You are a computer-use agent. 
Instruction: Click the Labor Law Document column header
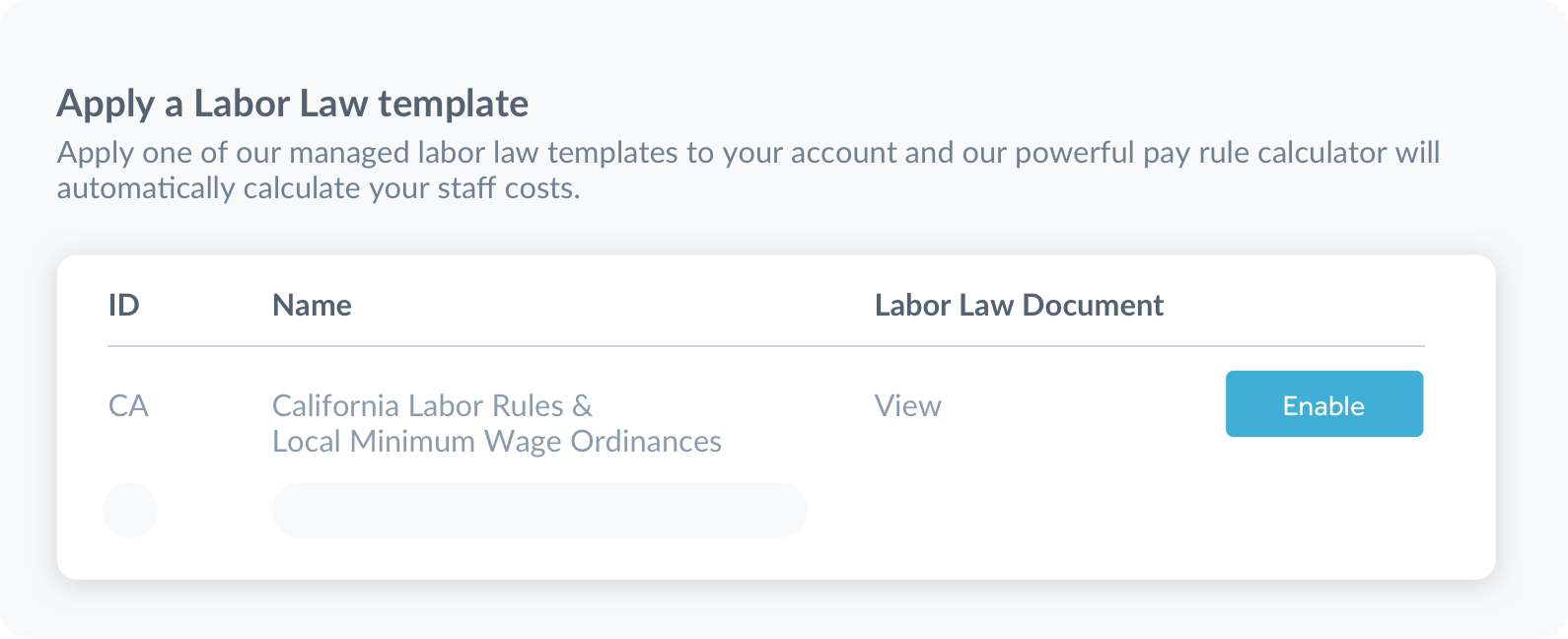(1019, 306)
